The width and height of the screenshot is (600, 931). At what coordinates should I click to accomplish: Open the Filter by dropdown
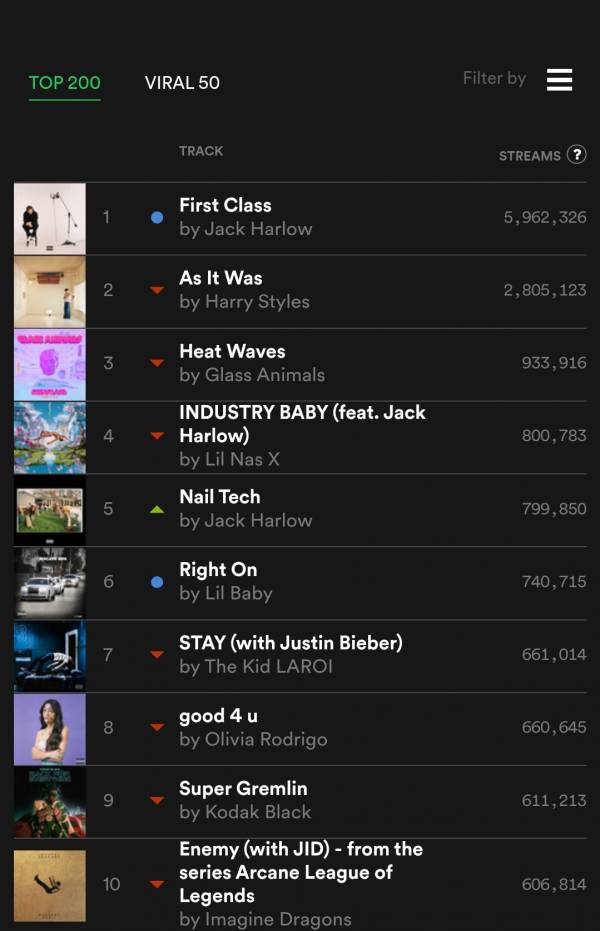(494, 78)
